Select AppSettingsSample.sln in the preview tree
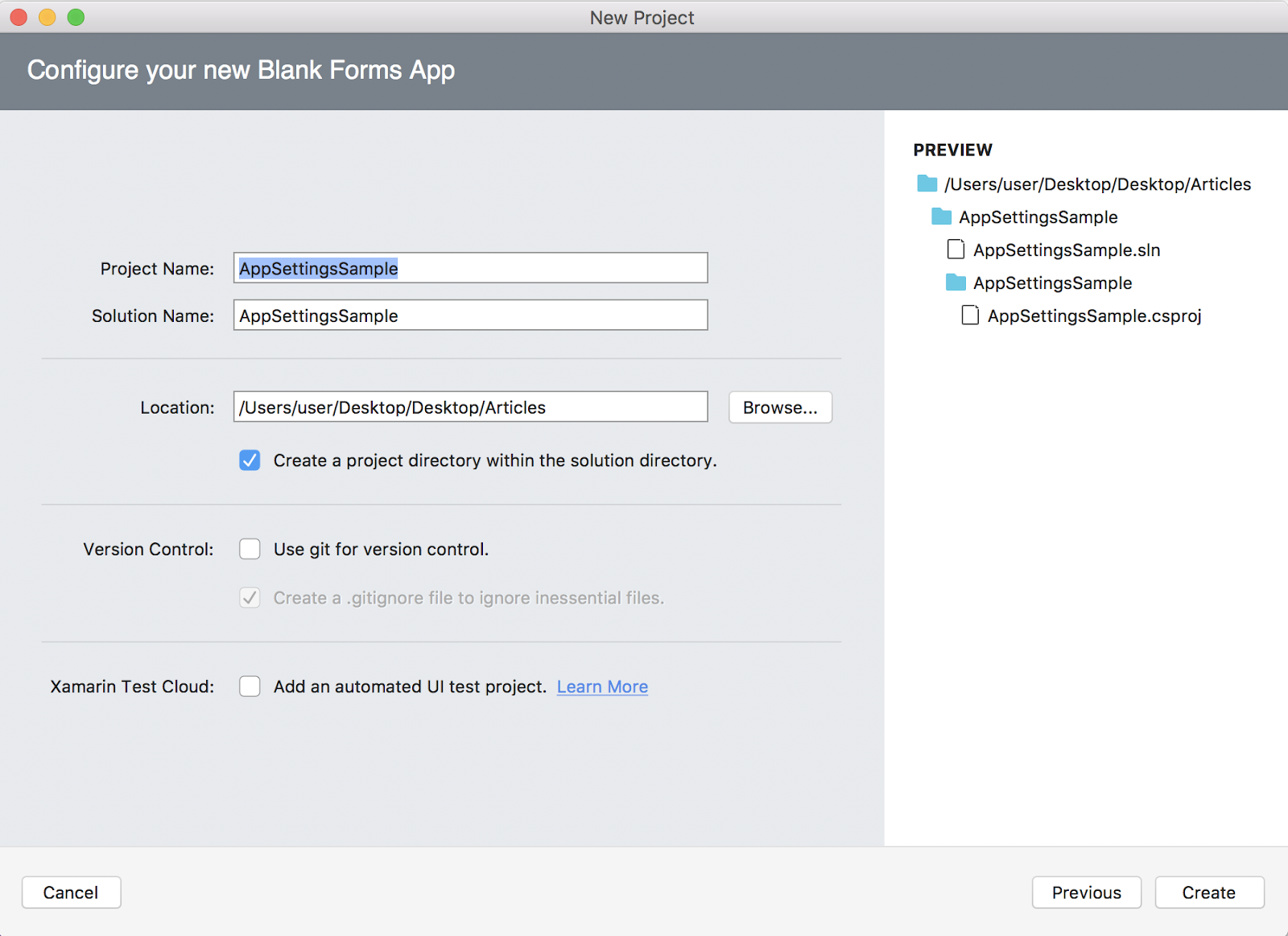 1066,250
